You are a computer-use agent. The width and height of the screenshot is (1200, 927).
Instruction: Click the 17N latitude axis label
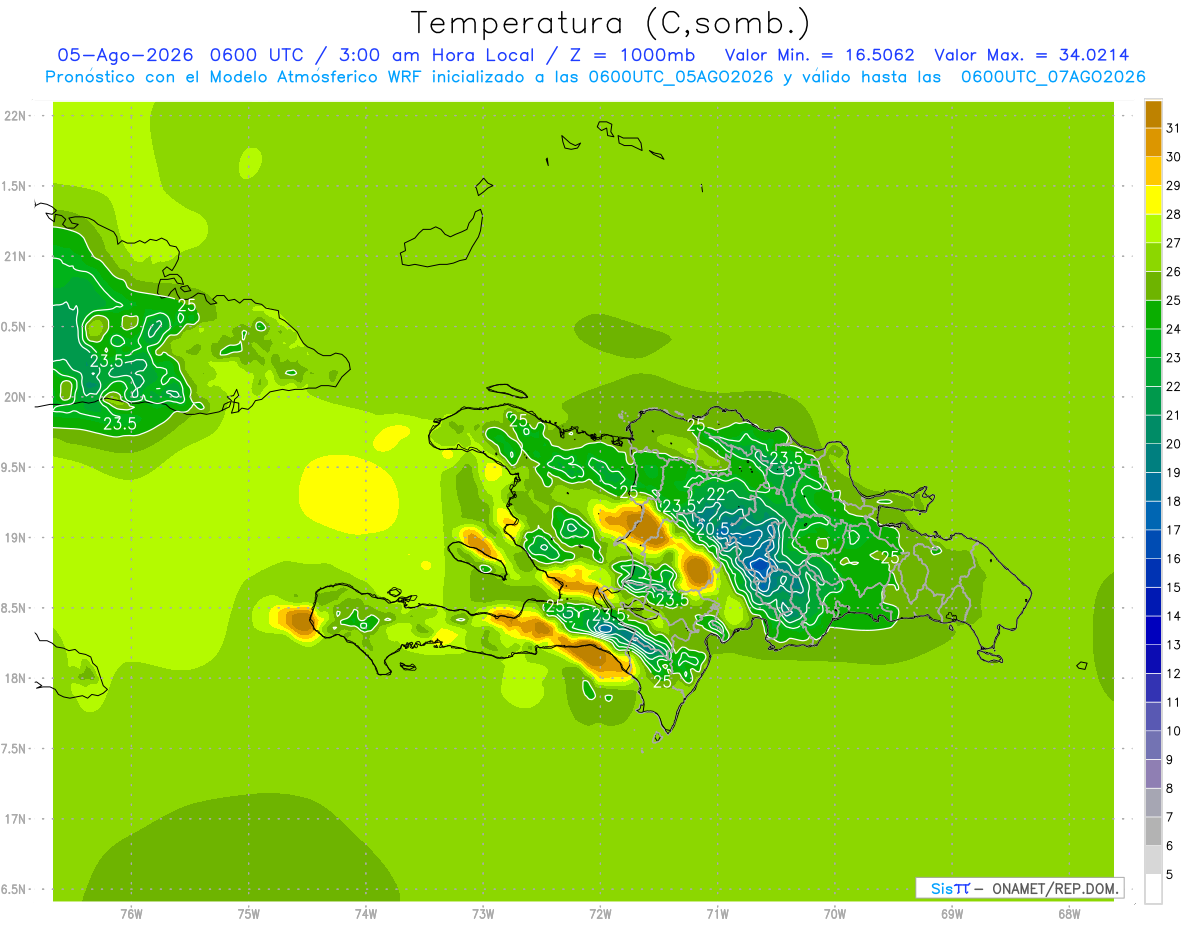pos(15,819)
